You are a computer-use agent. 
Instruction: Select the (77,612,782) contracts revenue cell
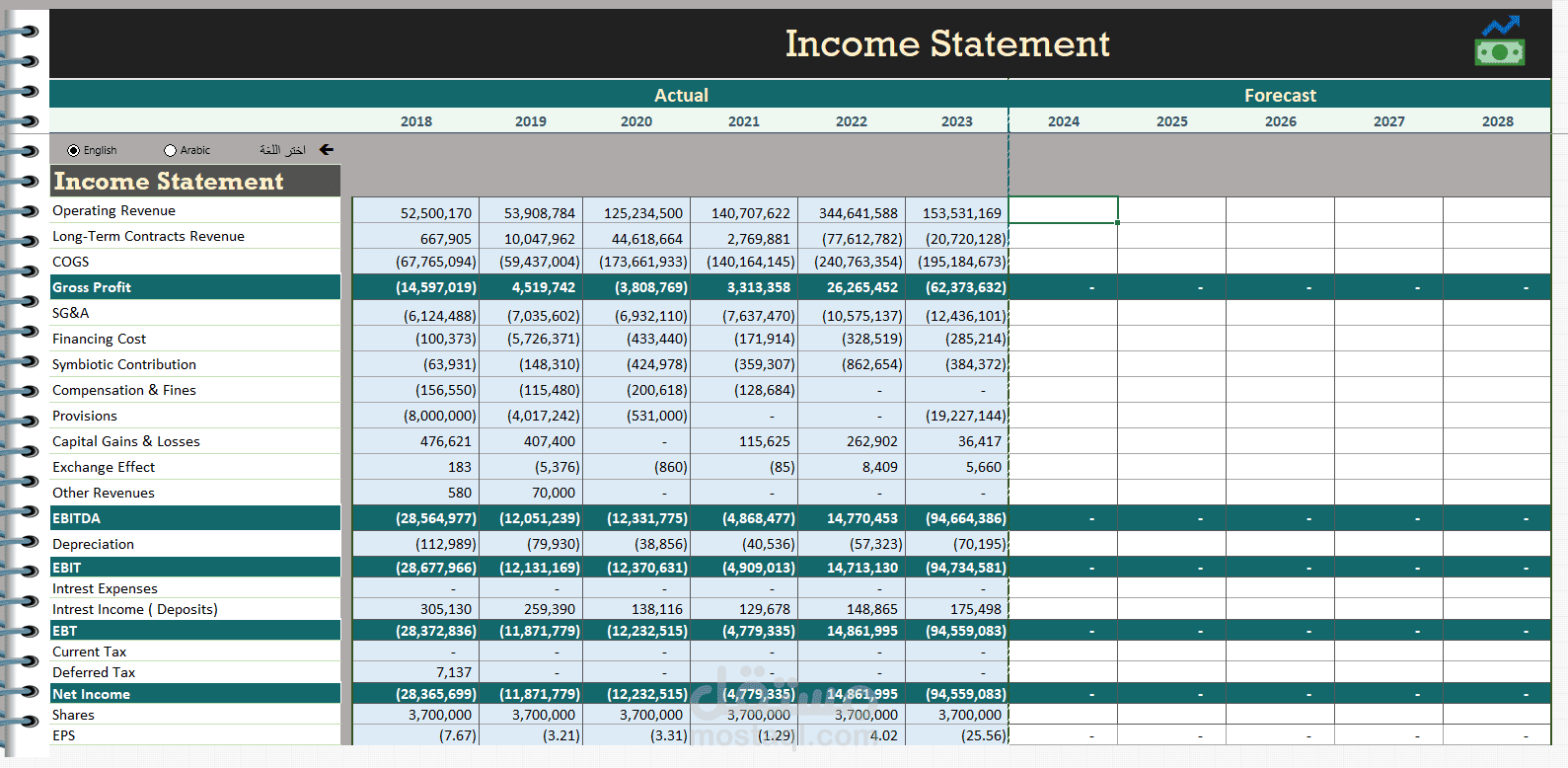[852, 238]
